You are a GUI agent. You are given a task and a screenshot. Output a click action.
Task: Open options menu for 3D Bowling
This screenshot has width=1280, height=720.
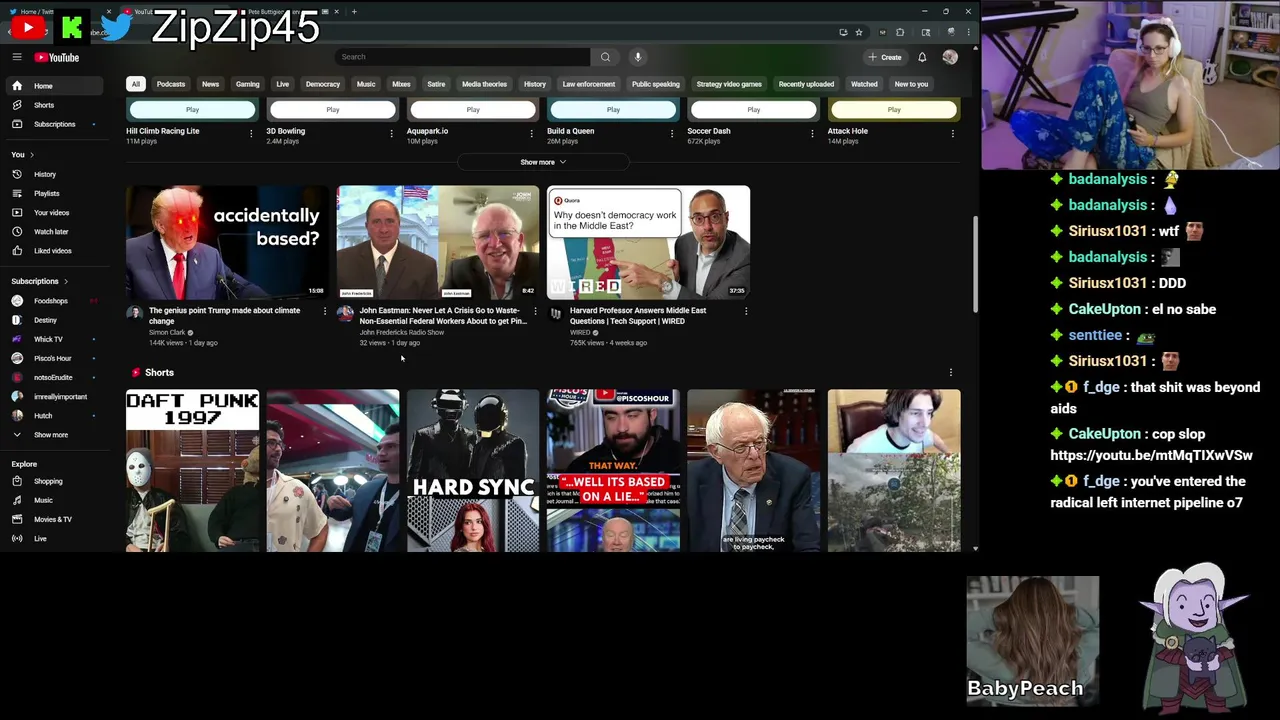[391, 133]
